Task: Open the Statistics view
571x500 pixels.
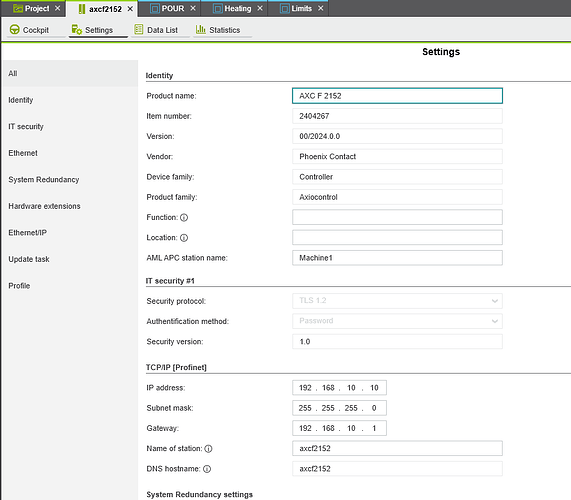Action: click(x=224, y=30)
